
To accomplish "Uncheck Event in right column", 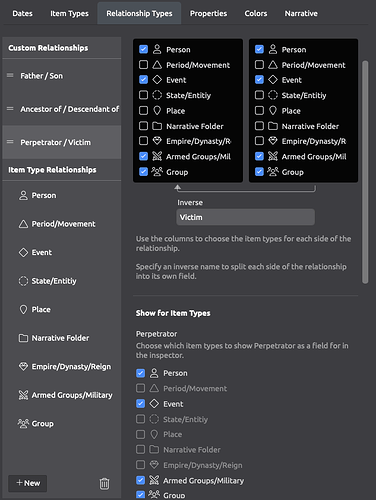I will click(259, 80).
